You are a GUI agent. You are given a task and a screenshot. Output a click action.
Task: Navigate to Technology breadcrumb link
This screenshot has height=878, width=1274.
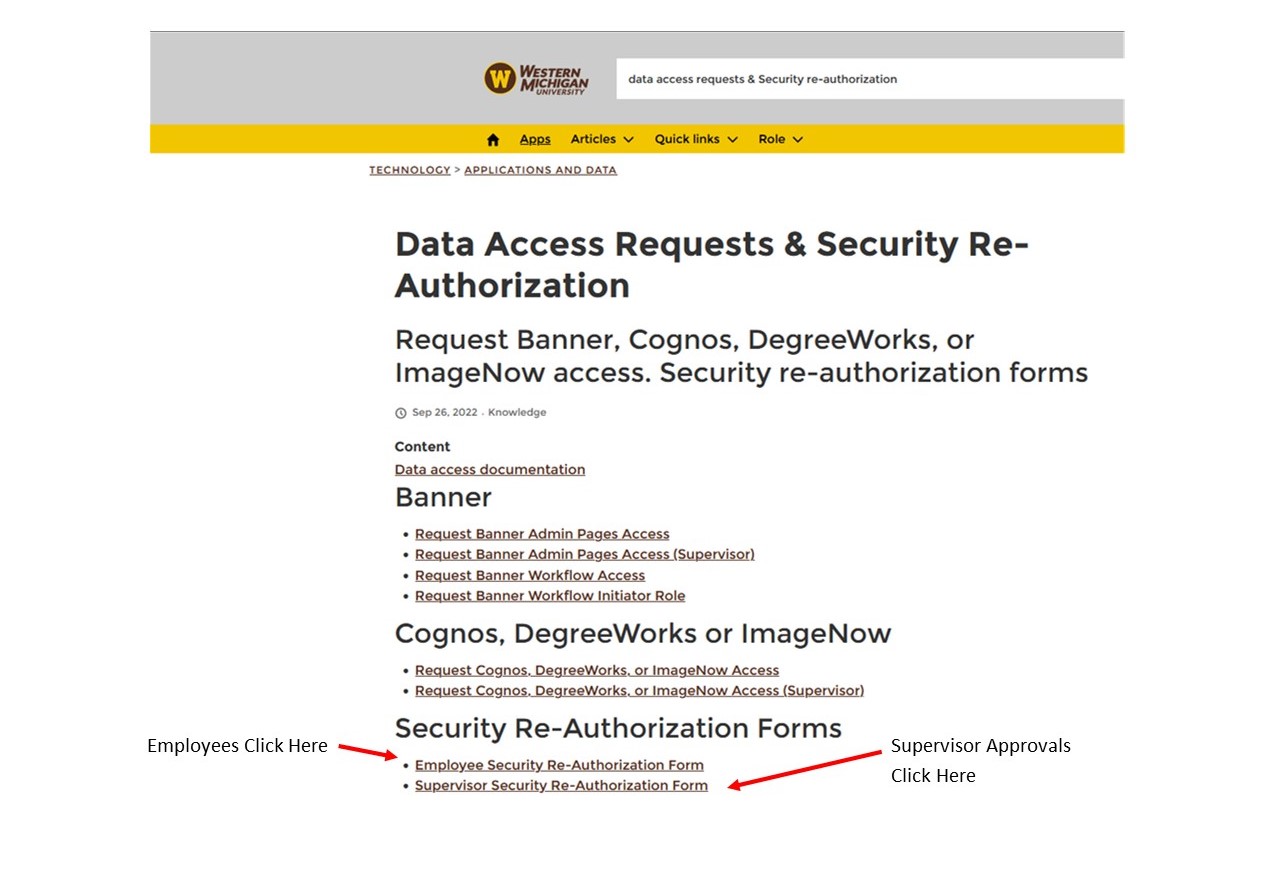pos(410,171)
